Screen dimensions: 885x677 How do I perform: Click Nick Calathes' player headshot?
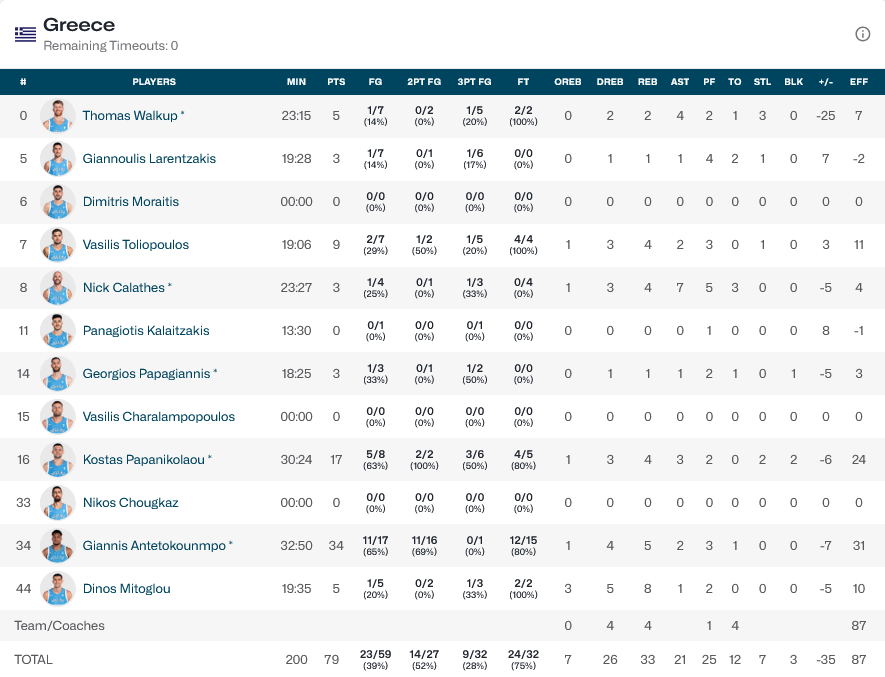click(58, 288)
